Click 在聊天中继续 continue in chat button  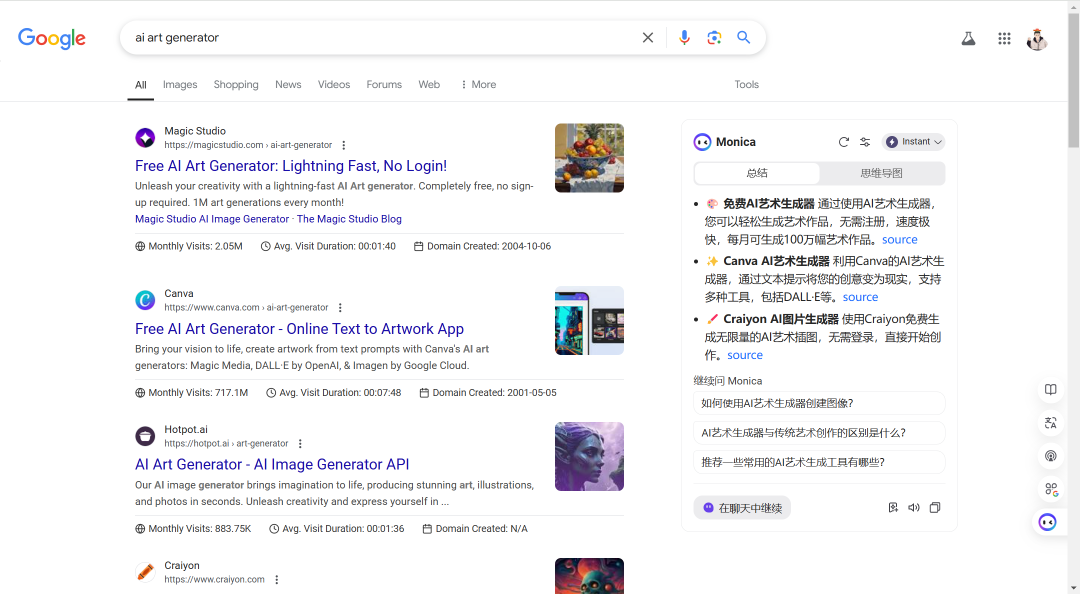[742, 508]
